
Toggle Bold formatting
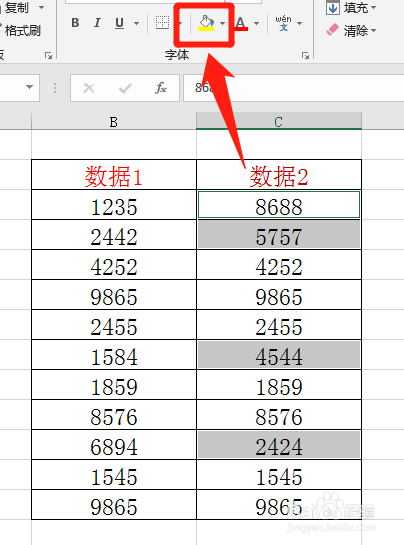[75, 23]
